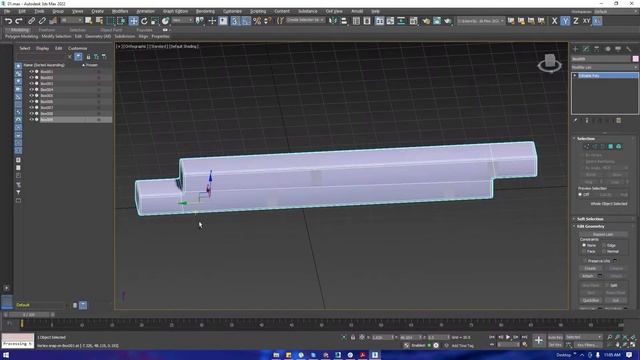Viewport: 640px width, 360px height.
Task: Switch to the Modeling ribbon tab
Action: click(x=19, y=30)
